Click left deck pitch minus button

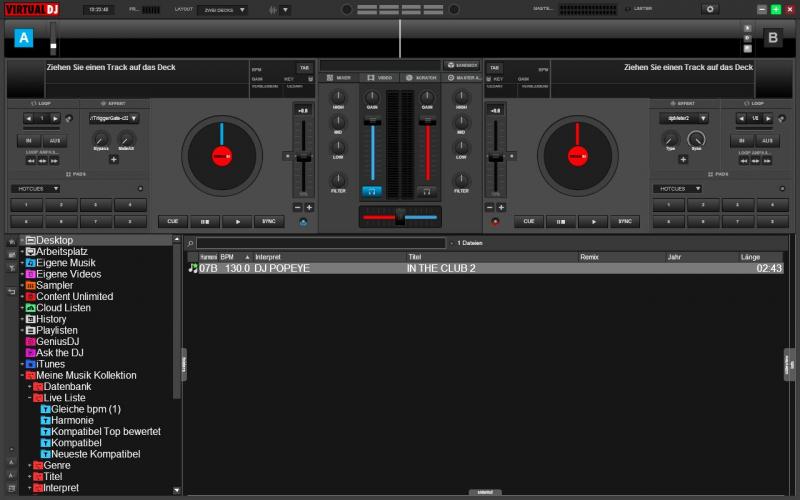pos(297,208)
